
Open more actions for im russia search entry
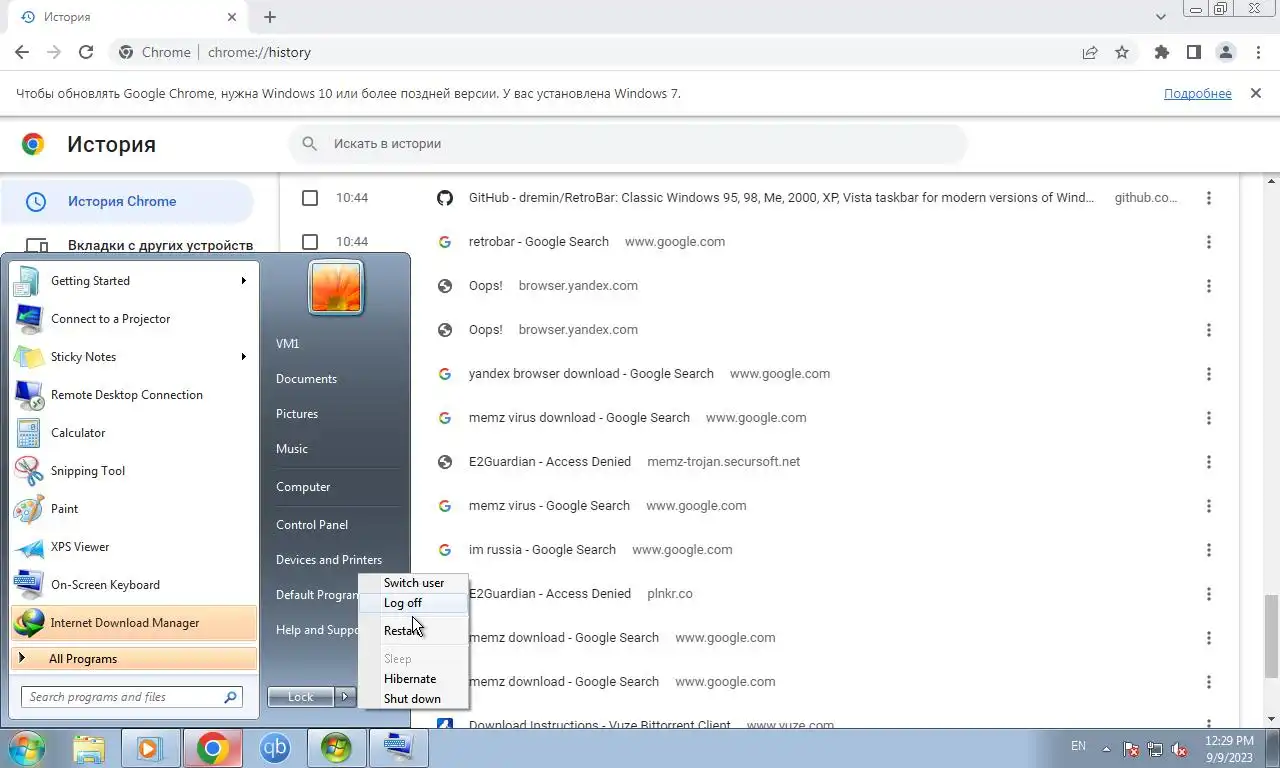click(1209, 550)
